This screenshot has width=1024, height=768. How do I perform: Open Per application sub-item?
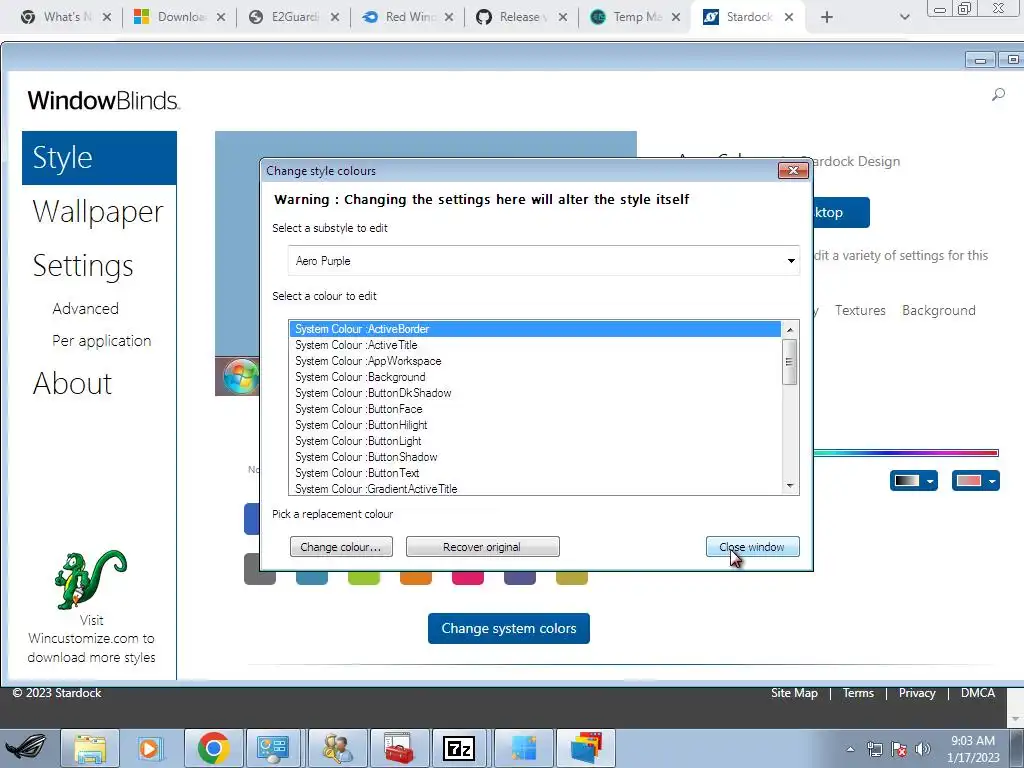pos(102,341)
